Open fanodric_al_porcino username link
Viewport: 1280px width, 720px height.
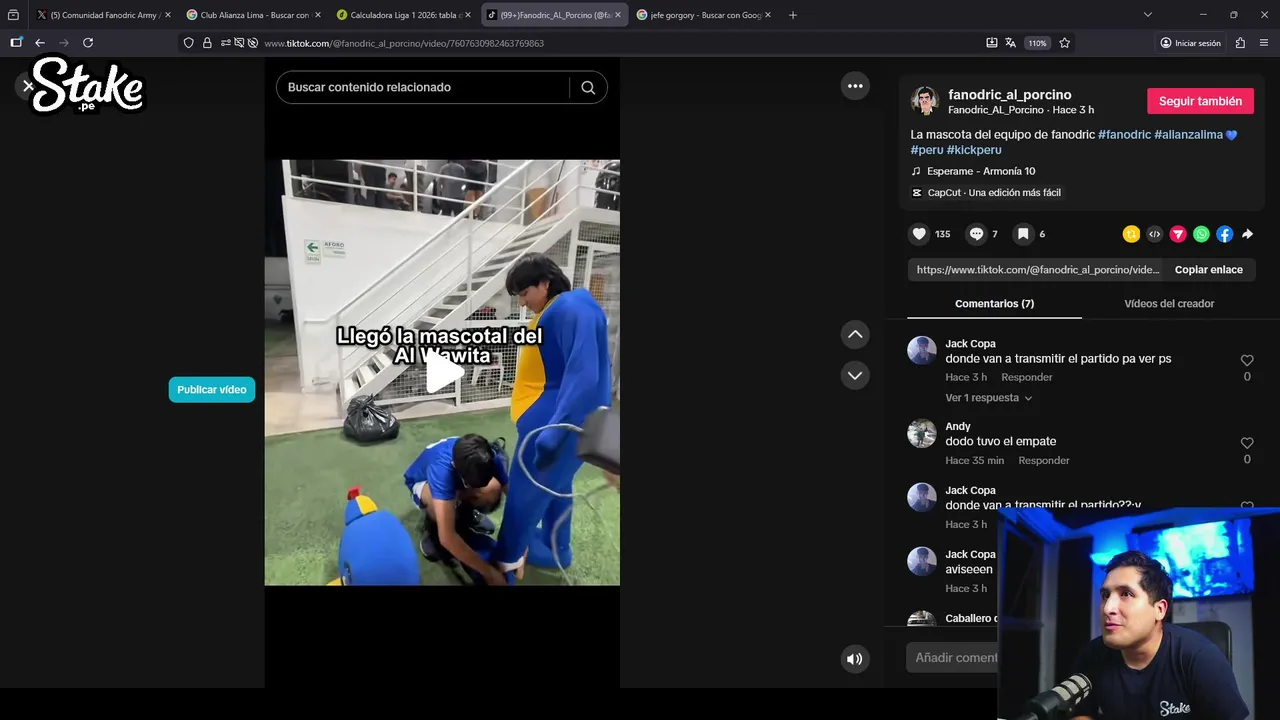click(1009, 95)
